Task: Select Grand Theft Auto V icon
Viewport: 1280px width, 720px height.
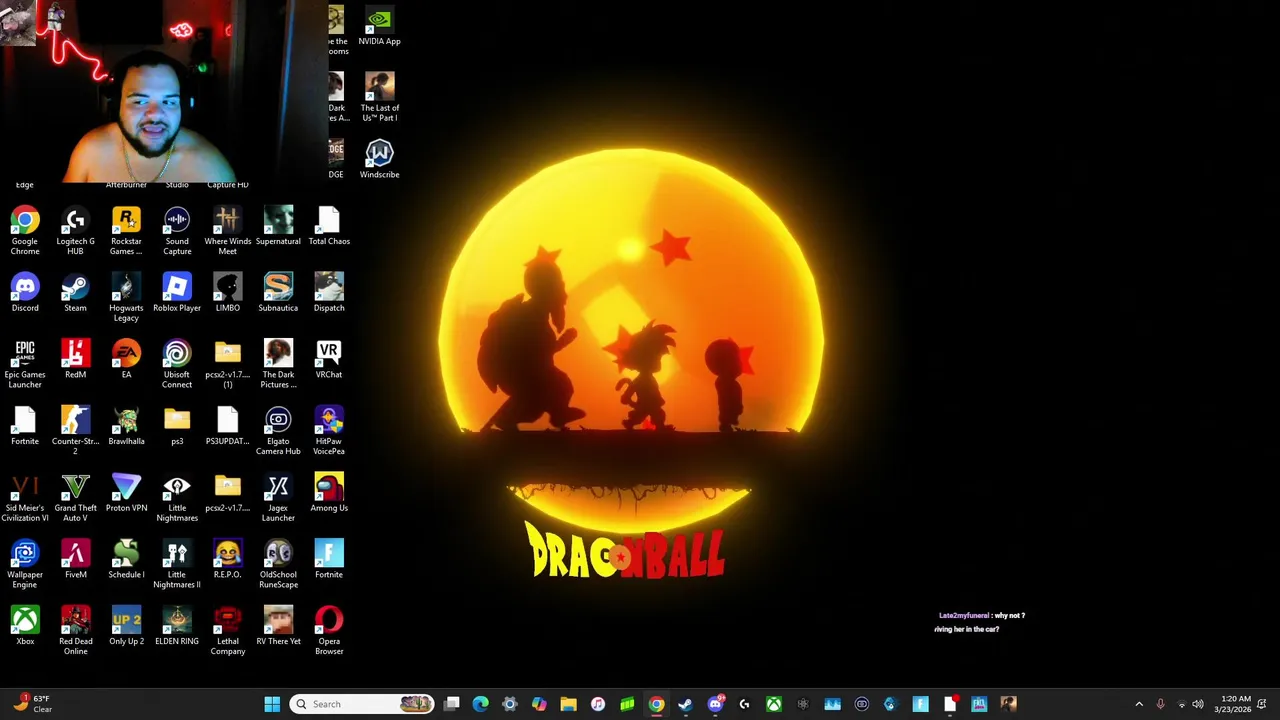Action: click(x=75, y=498)
